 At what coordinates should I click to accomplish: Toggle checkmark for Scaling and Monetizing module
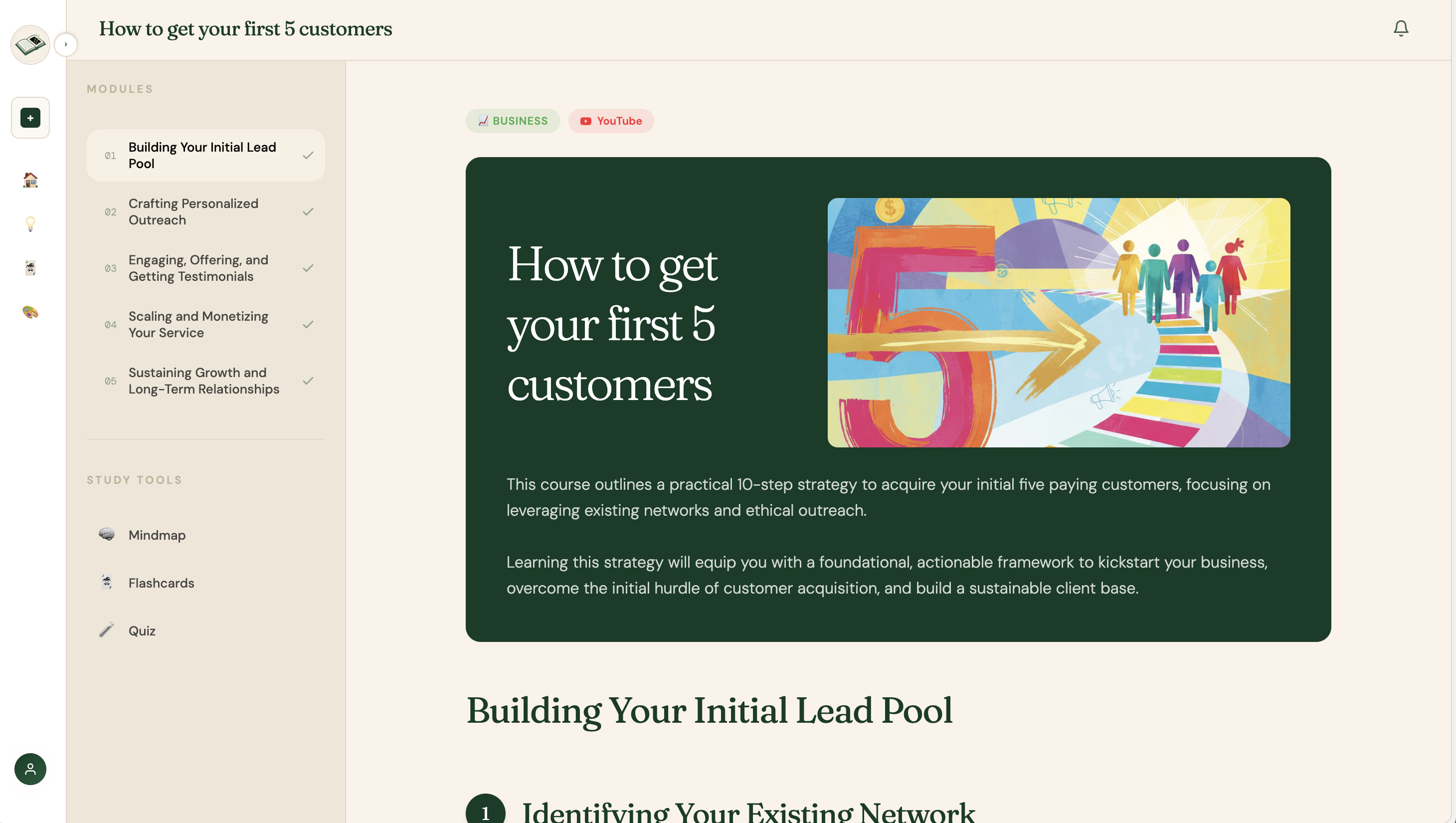coord(308,324)
